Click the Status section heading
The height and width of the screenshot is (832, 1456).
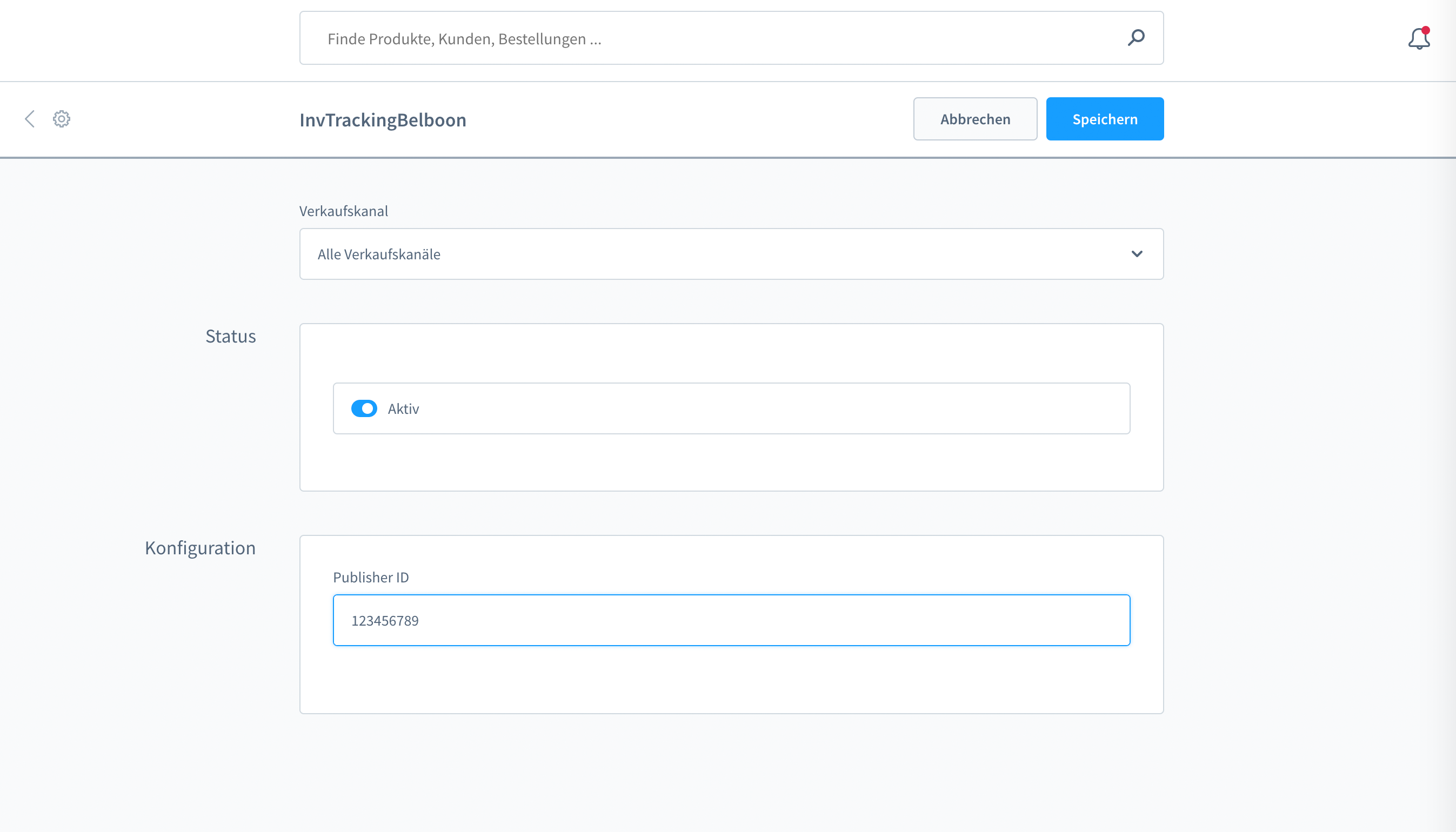[x=230, y=336]
